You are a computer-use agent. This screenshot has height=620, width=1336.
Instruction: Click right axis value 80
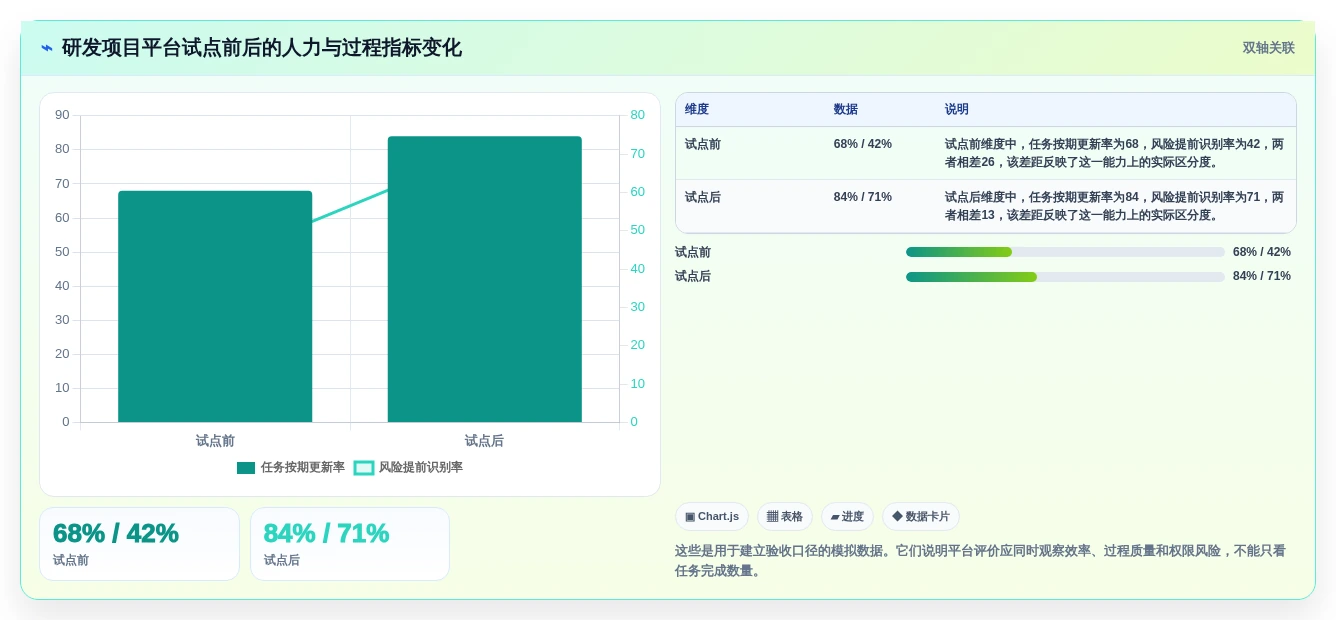pos(638,115)
